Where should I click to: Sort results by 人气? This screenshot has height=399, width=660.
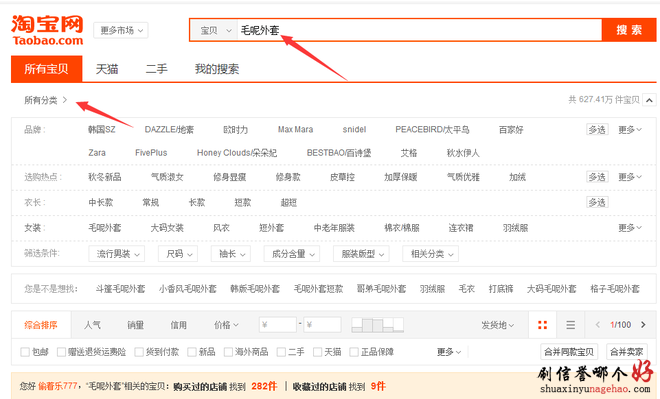92,325
